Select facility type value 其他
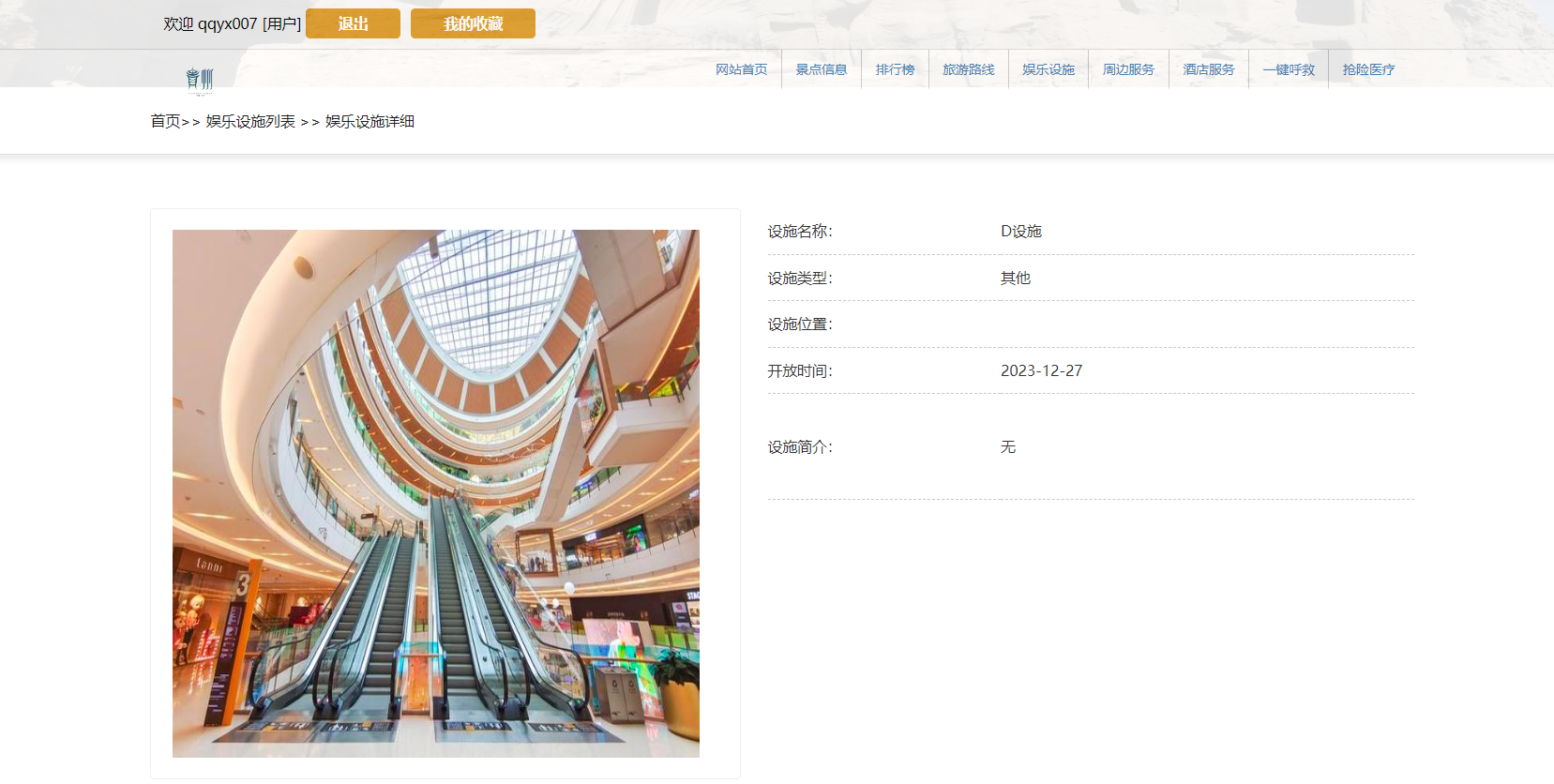1554x784 pixels. point(1016,278)
